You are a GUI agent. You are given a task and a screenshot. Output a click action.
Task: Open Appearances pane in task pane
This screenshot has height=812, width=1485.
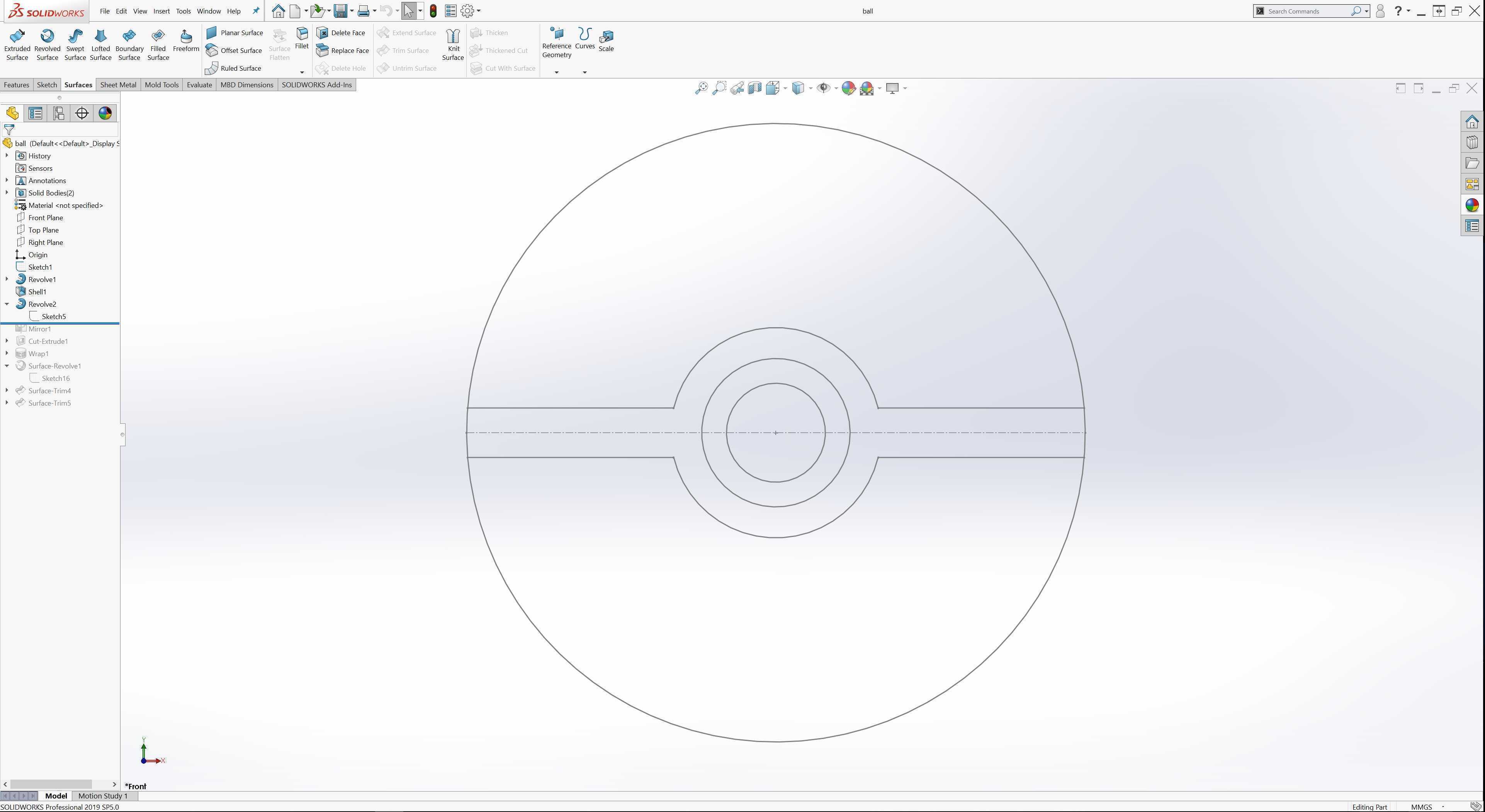1472,205
